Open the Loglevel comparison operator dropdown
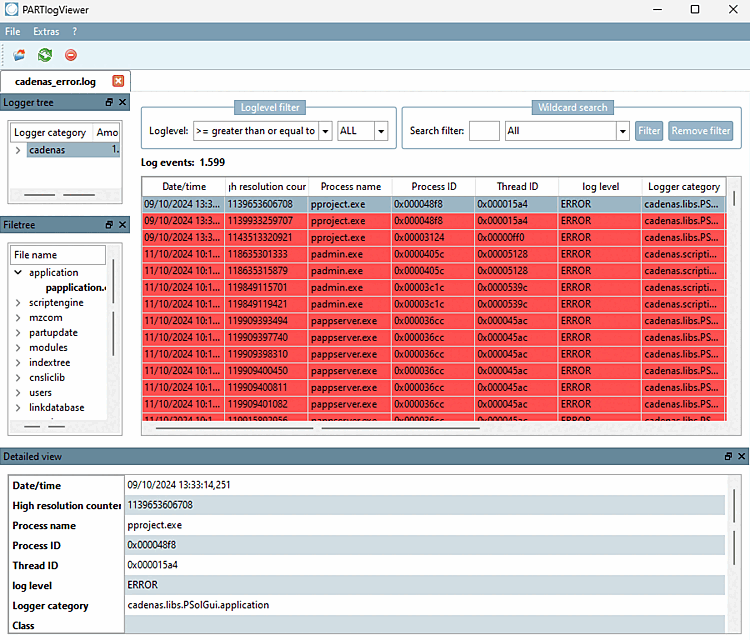Screen dimensions: 750x640 pos(325,131)
